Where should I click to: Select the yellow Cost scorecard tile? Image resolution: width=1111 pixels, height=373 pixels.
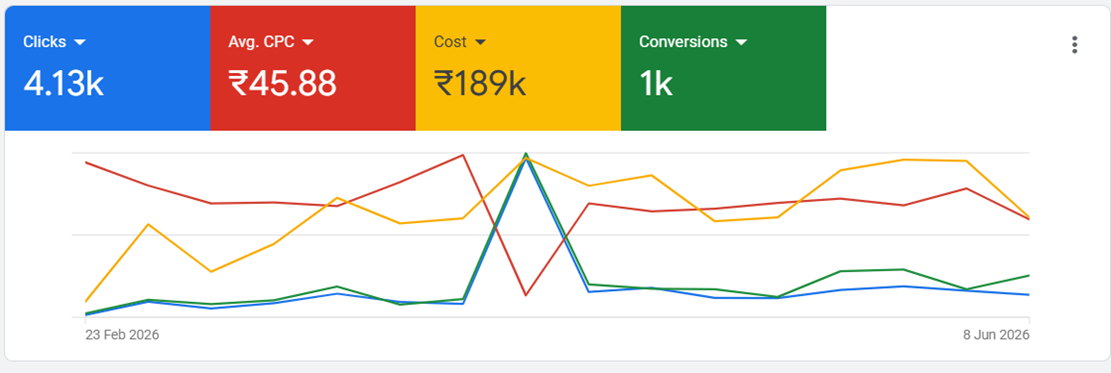tap(519, 68)
